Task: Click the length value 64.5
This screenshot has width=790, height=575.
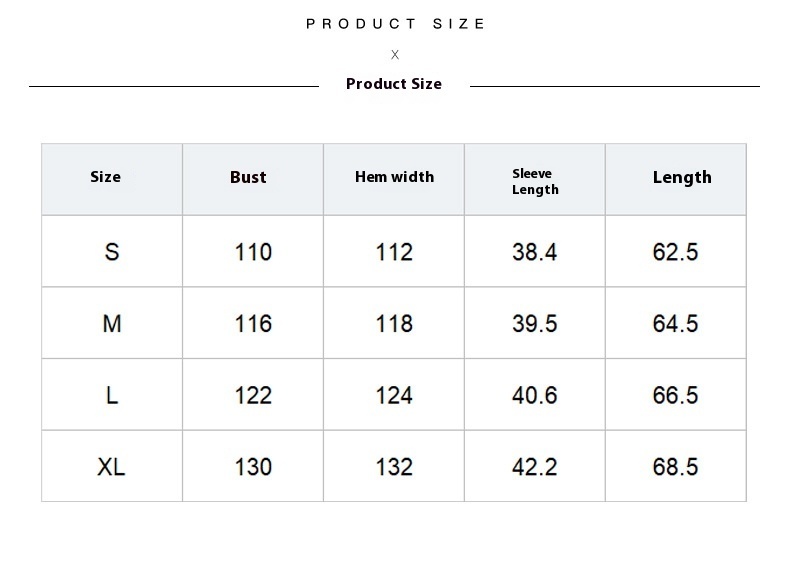Action: pos(675,323)
